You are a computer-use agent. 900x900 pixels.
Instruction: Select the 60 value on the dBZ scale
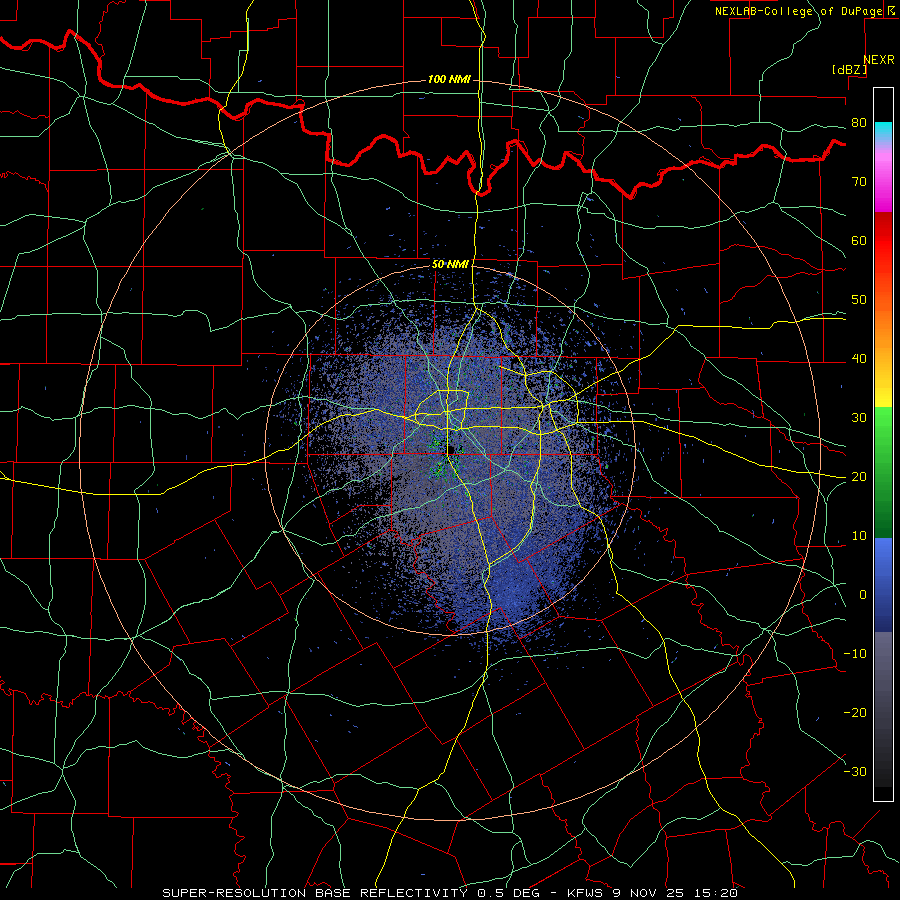pos(859,240)
